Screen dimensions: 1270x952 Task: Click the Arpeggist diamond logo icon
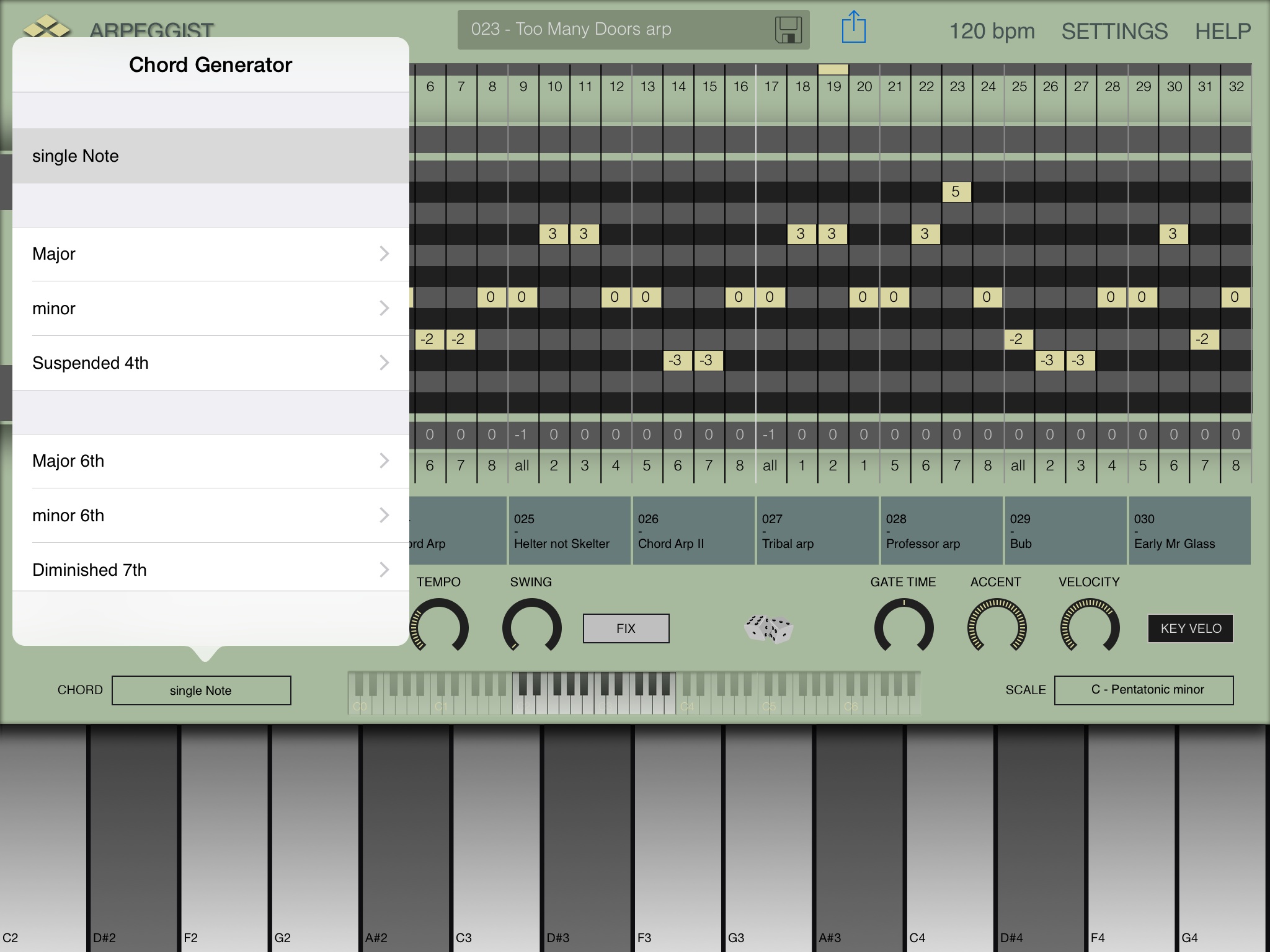[47, 26]
